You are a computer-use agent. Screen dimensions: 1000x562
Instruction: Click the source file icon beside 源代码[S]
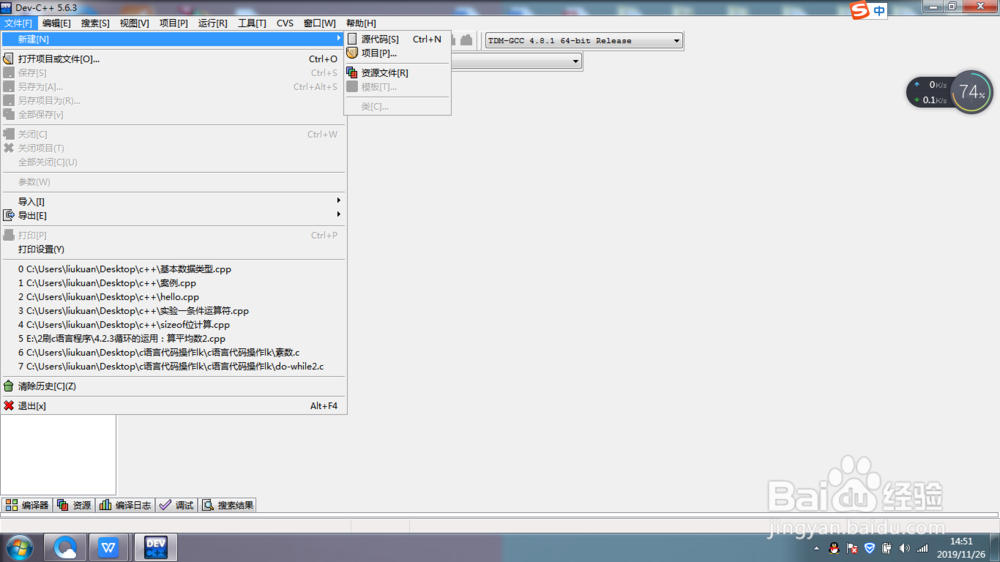[x=352, y=39]
